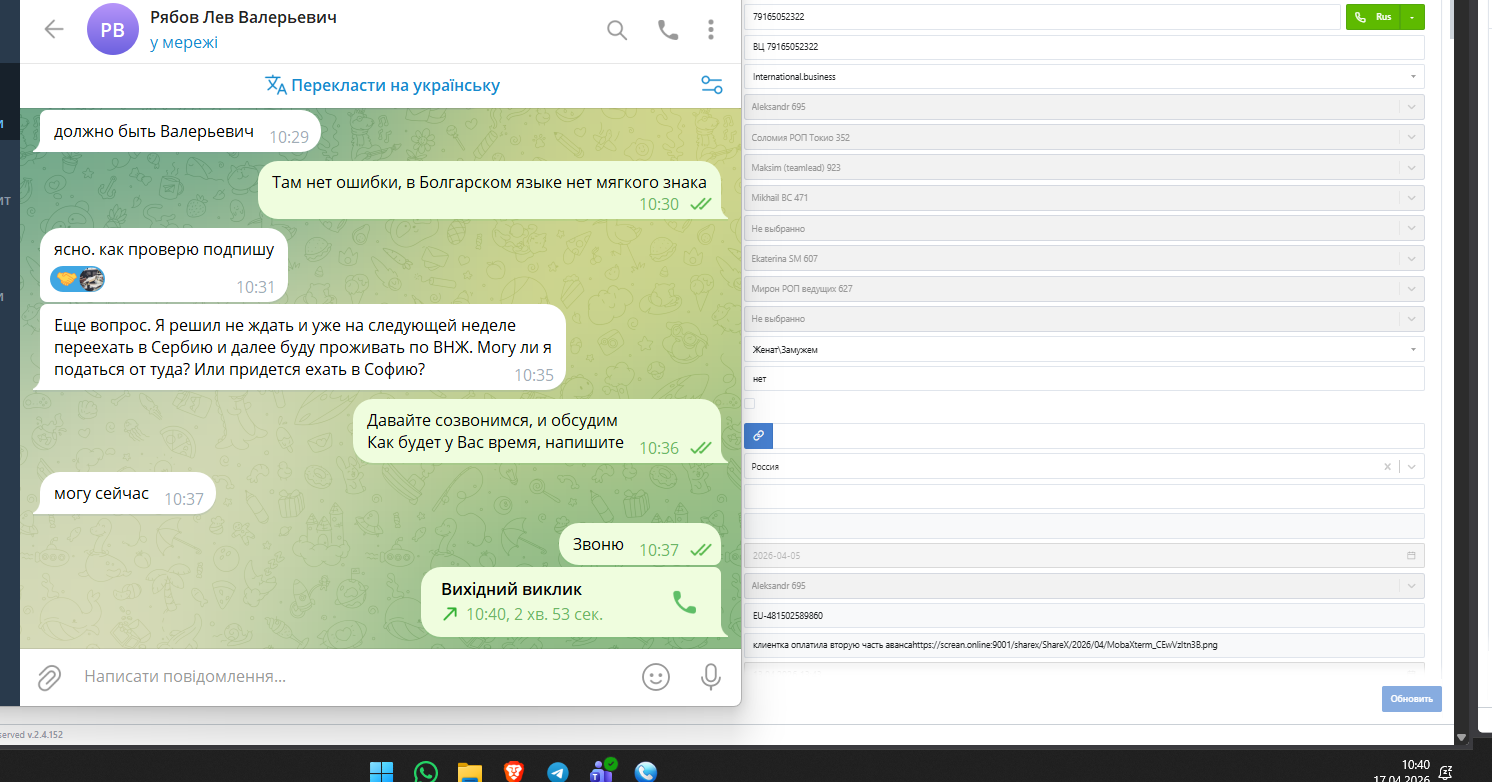Open the emoji picker
1492x782 pixels.
coord(655,677)
